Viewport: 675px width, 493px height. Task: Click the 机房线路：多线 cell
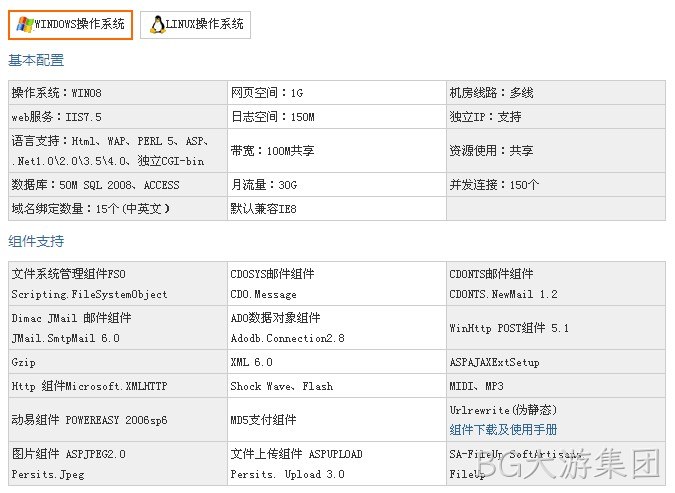pos(556,93)
